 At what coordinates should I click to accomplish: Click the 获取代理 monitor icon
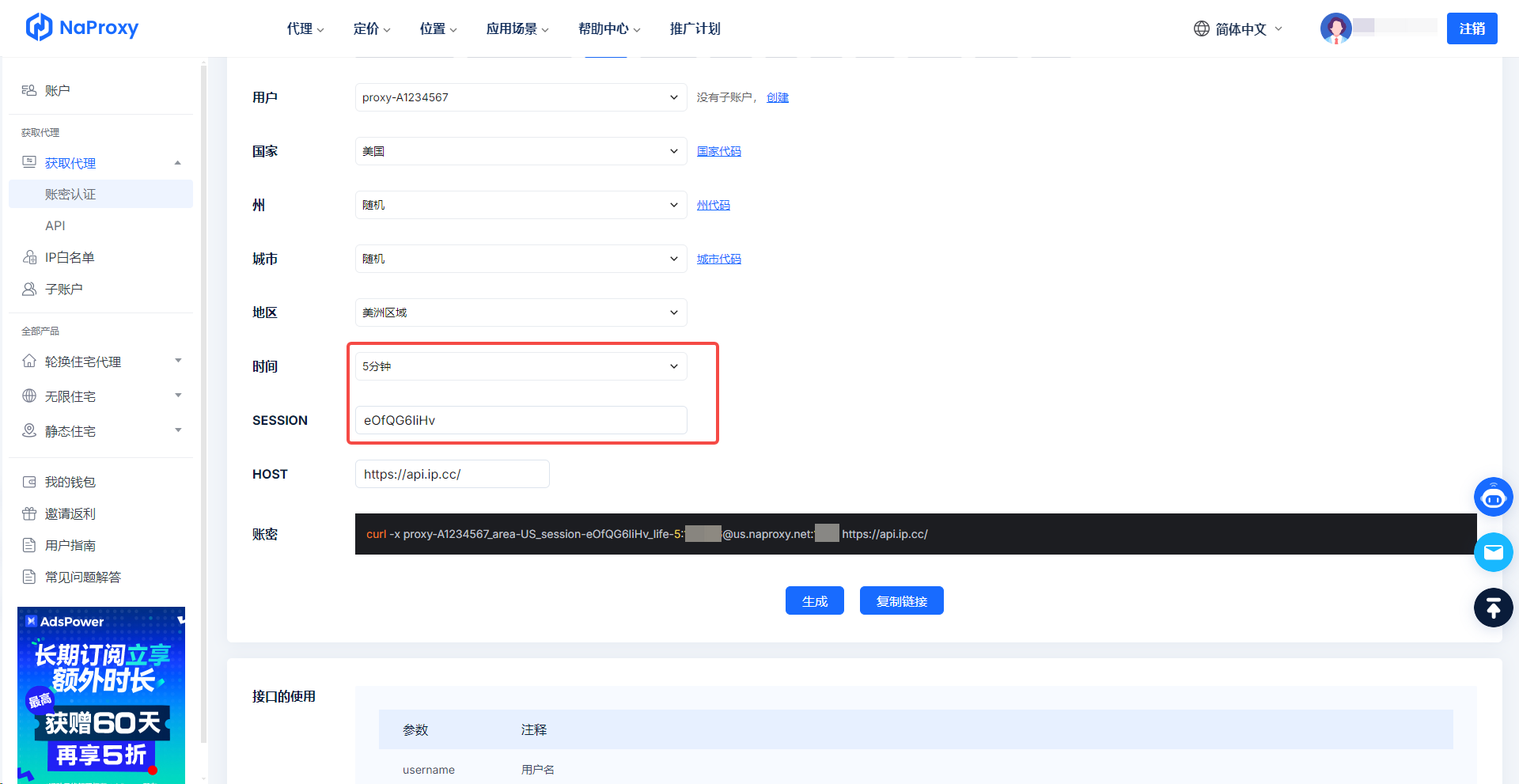tap(29, 162)
